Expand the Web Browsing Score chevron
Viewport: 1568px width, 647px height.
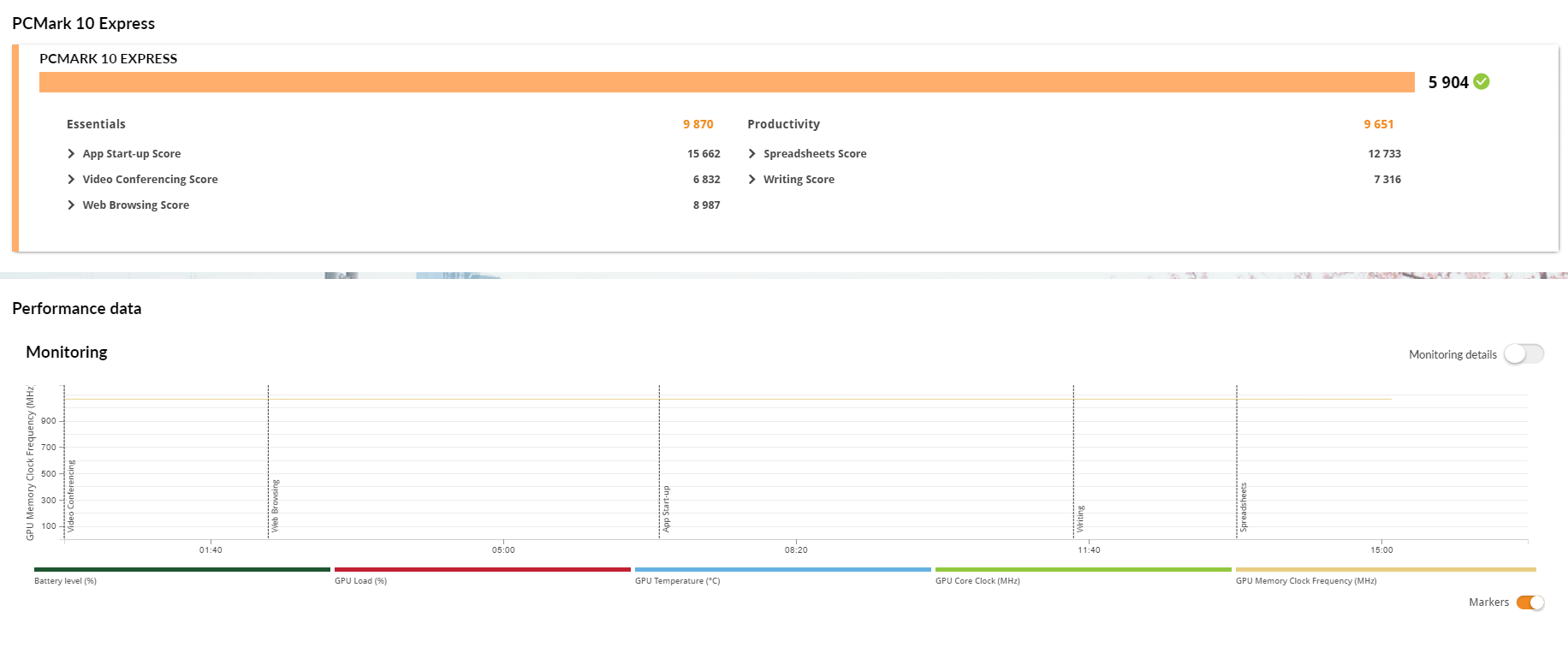[71, 205]
